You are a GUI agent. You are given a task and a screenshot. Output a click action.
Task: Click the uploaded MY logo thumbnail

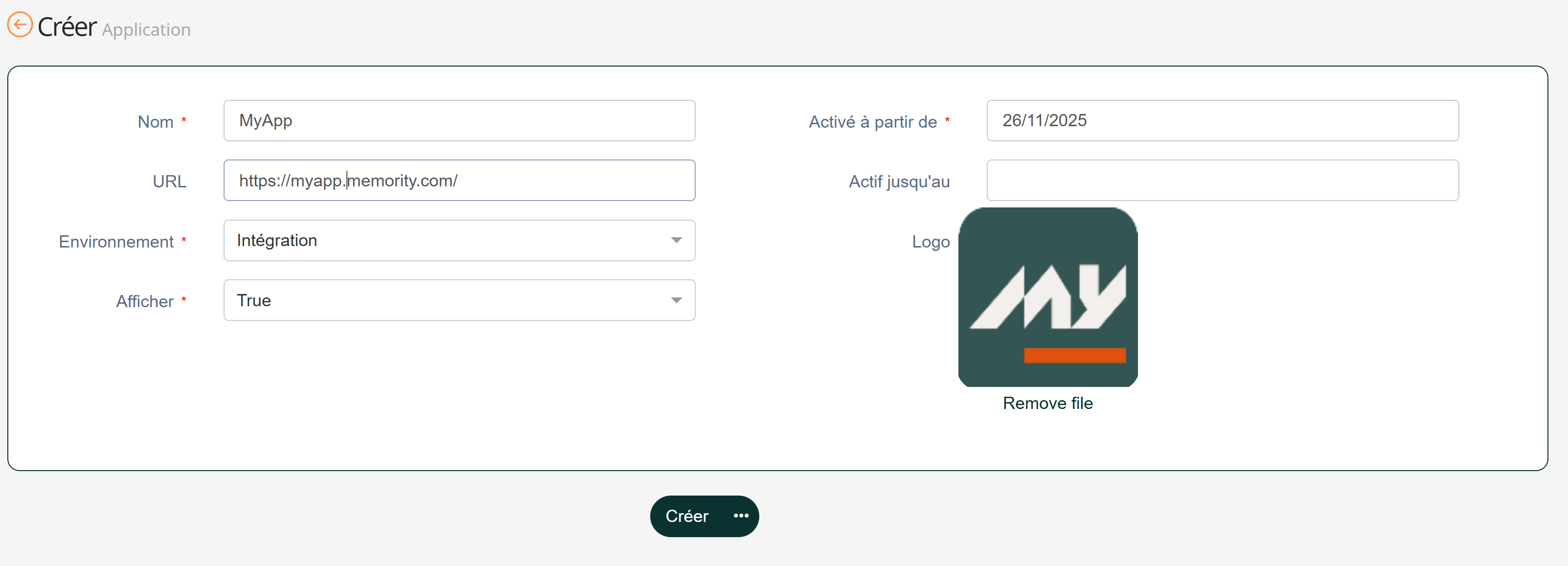[1047, 297]
